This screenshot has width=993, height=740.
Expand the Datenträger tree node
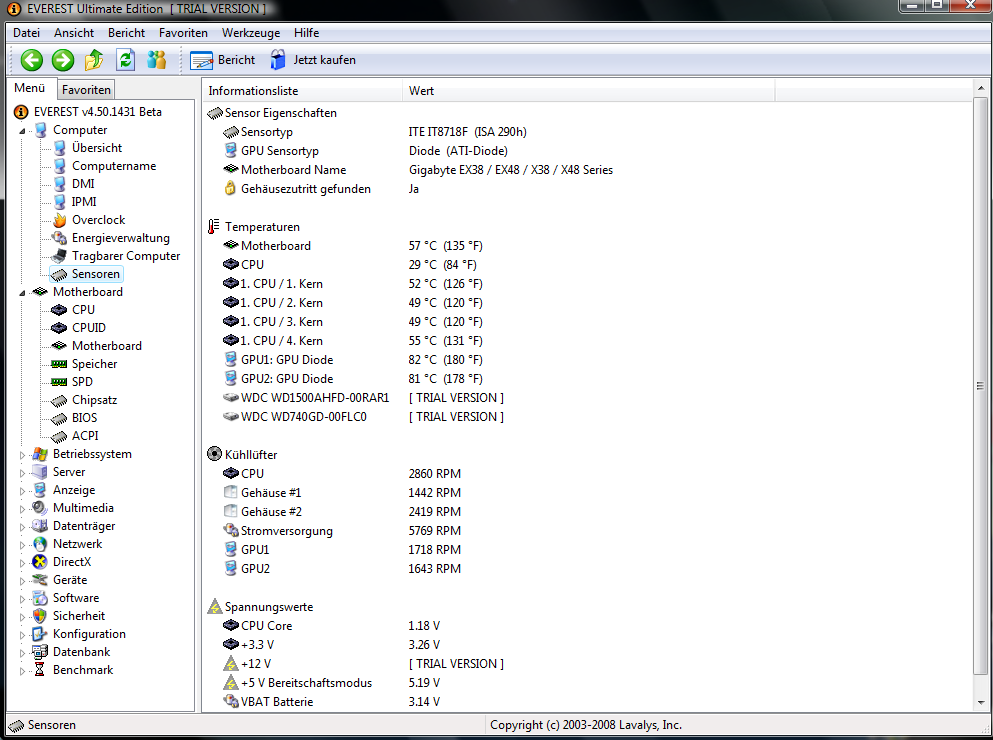pyautogui.click(x=22, y=527)
